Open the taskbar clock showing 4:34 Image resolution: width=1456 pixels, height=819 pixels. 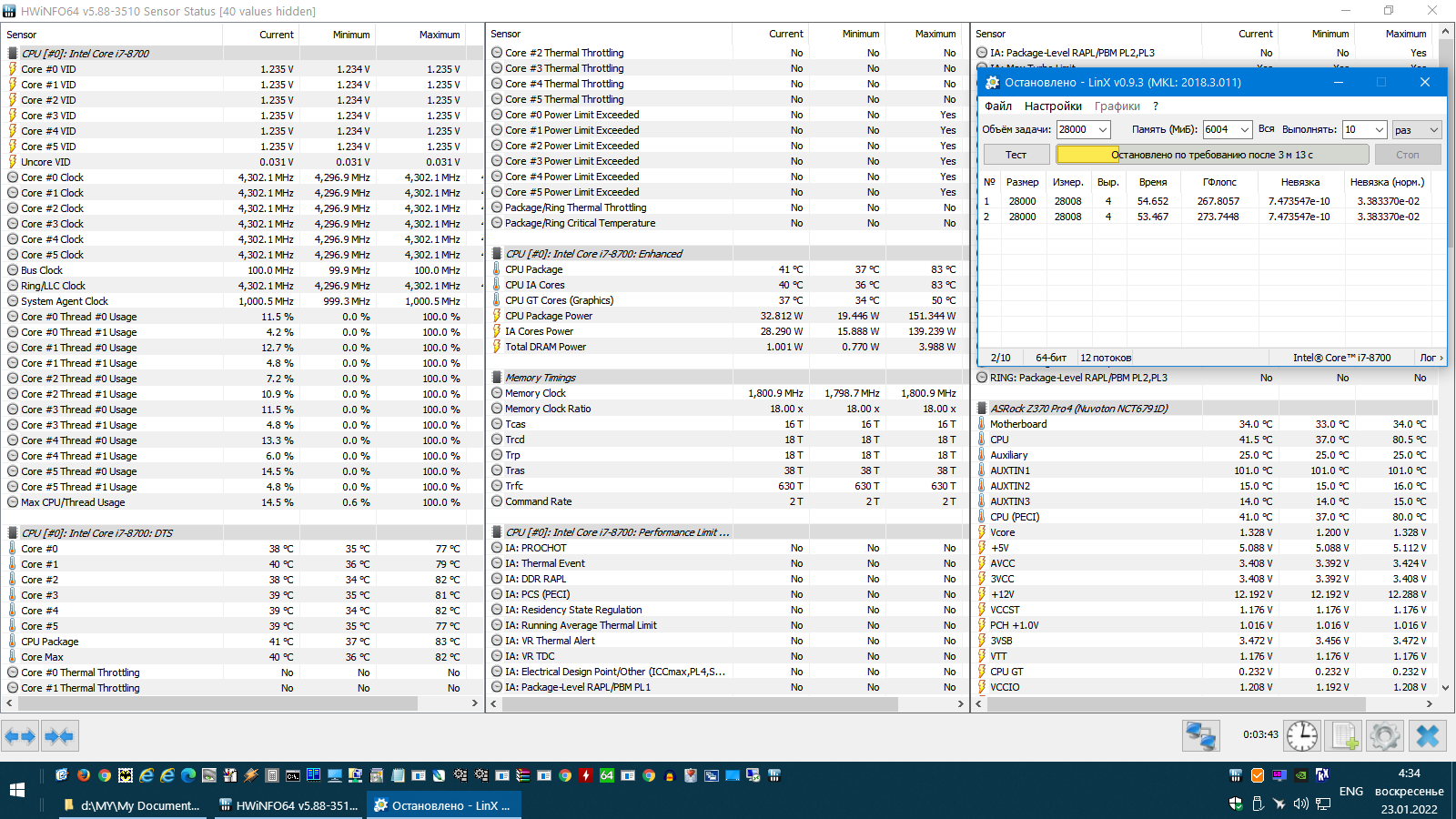[1410, 791]
